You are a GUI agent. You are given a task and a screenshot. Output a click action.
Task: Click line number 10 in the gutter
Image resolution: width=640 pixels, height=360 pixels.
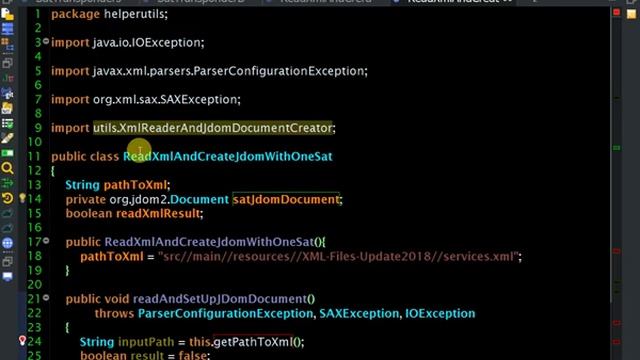click(x=35, y=142)
